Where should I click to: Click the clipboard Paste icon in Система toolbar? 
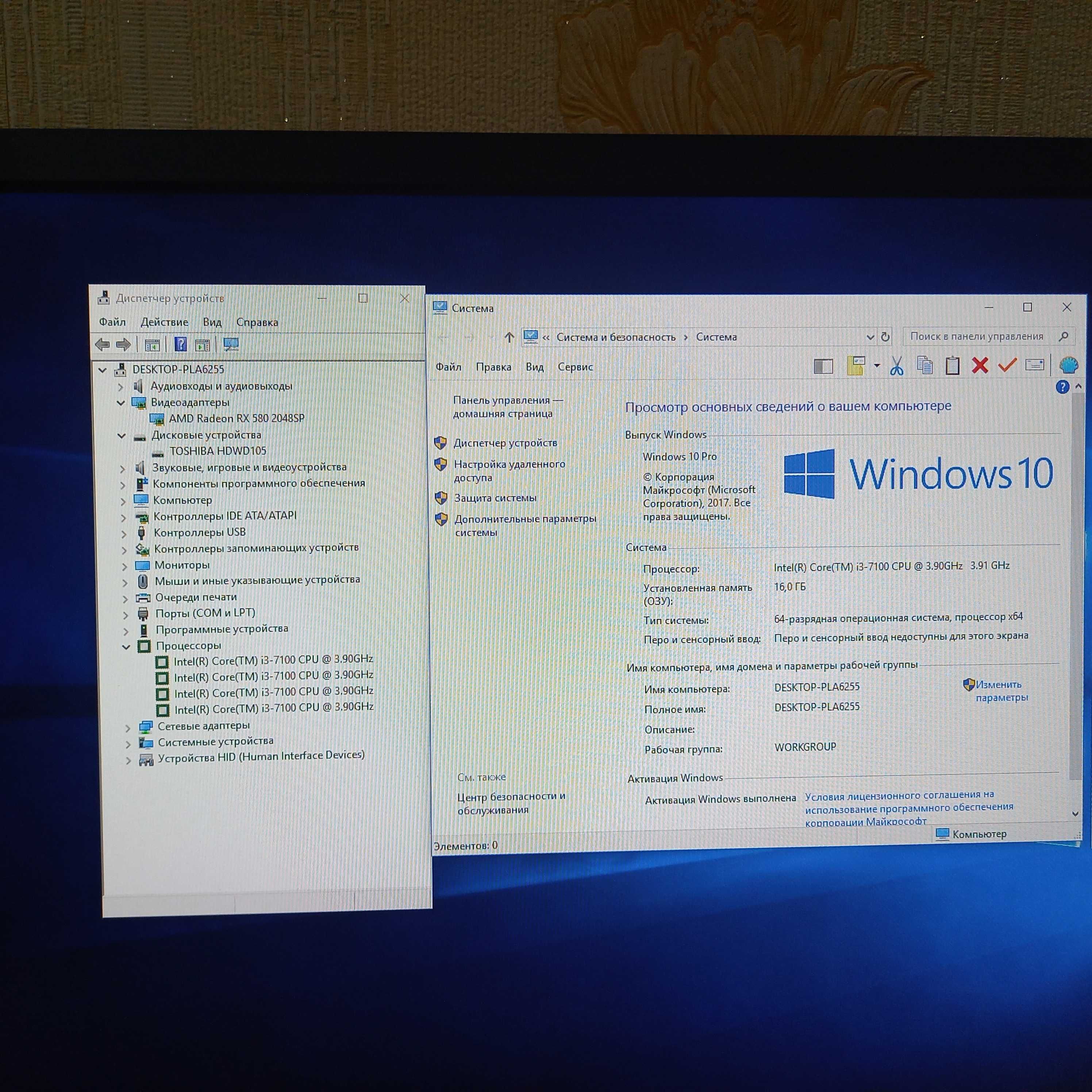click(952, 366)
